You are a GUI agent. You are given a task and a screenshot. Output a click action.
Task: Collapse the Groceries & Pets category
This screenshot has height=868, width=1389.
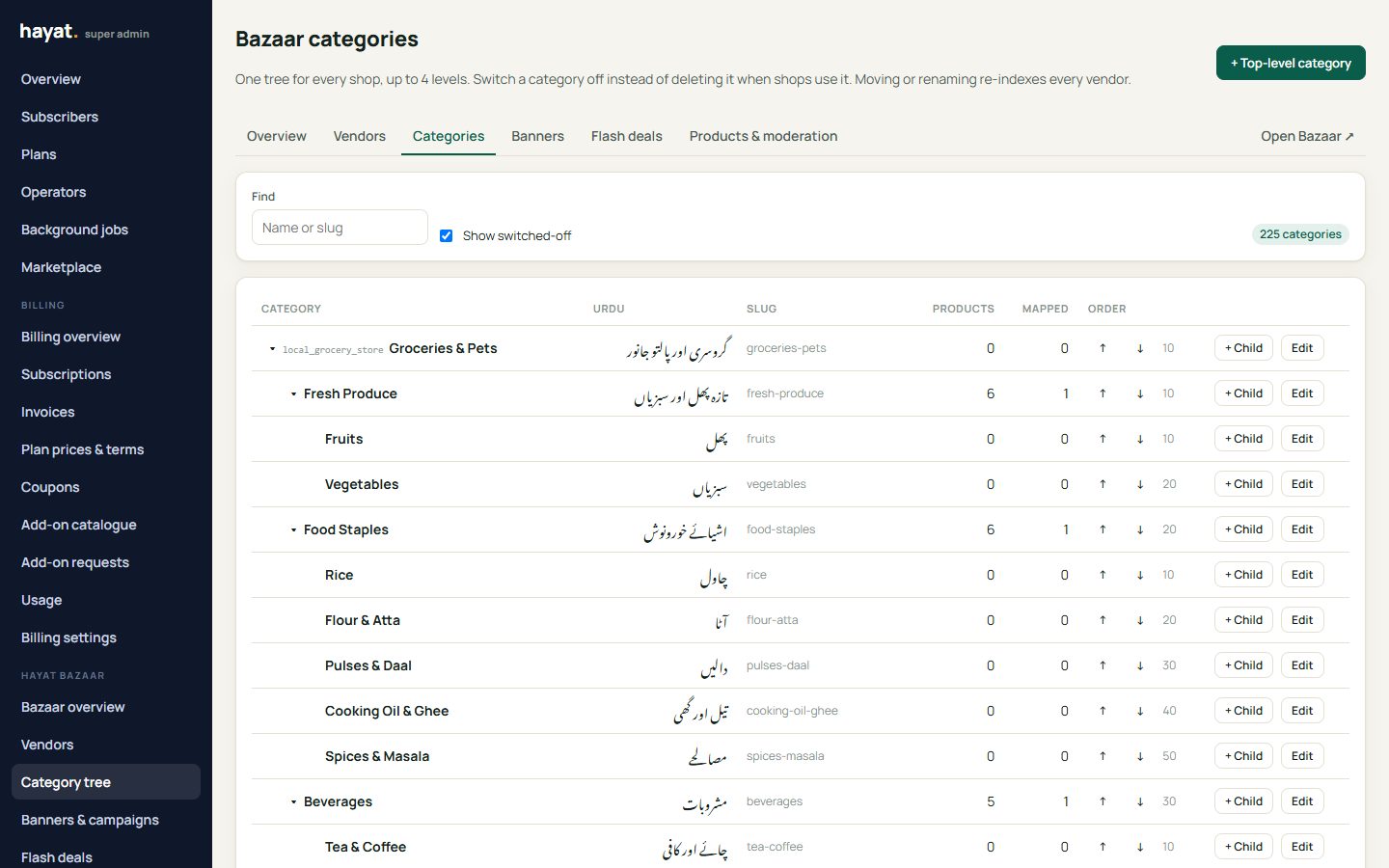click(x=272, y=349)
